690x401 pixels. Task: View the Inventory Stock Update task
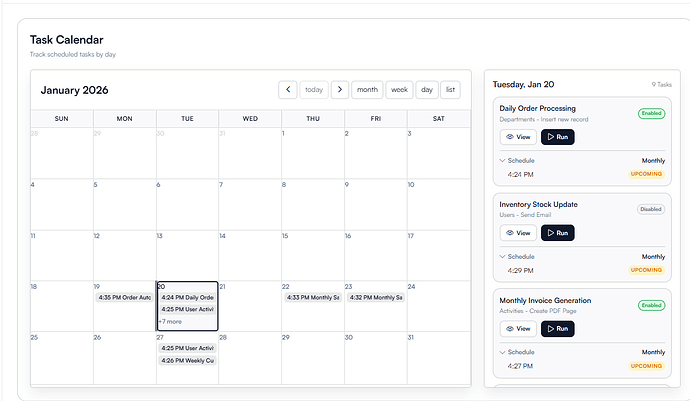click(x=518, y=233)
